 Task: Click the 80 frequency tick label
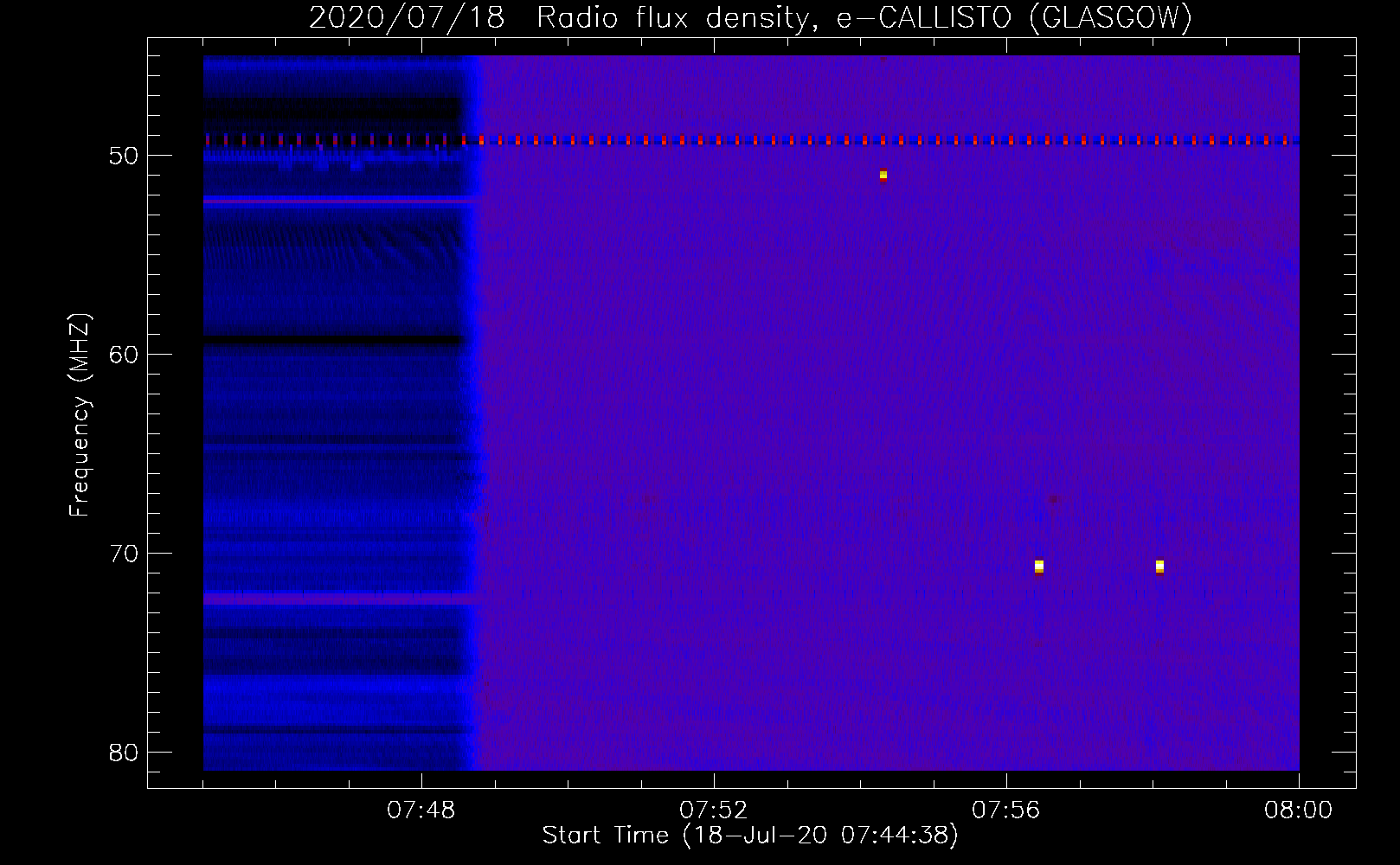click(124, 753)
